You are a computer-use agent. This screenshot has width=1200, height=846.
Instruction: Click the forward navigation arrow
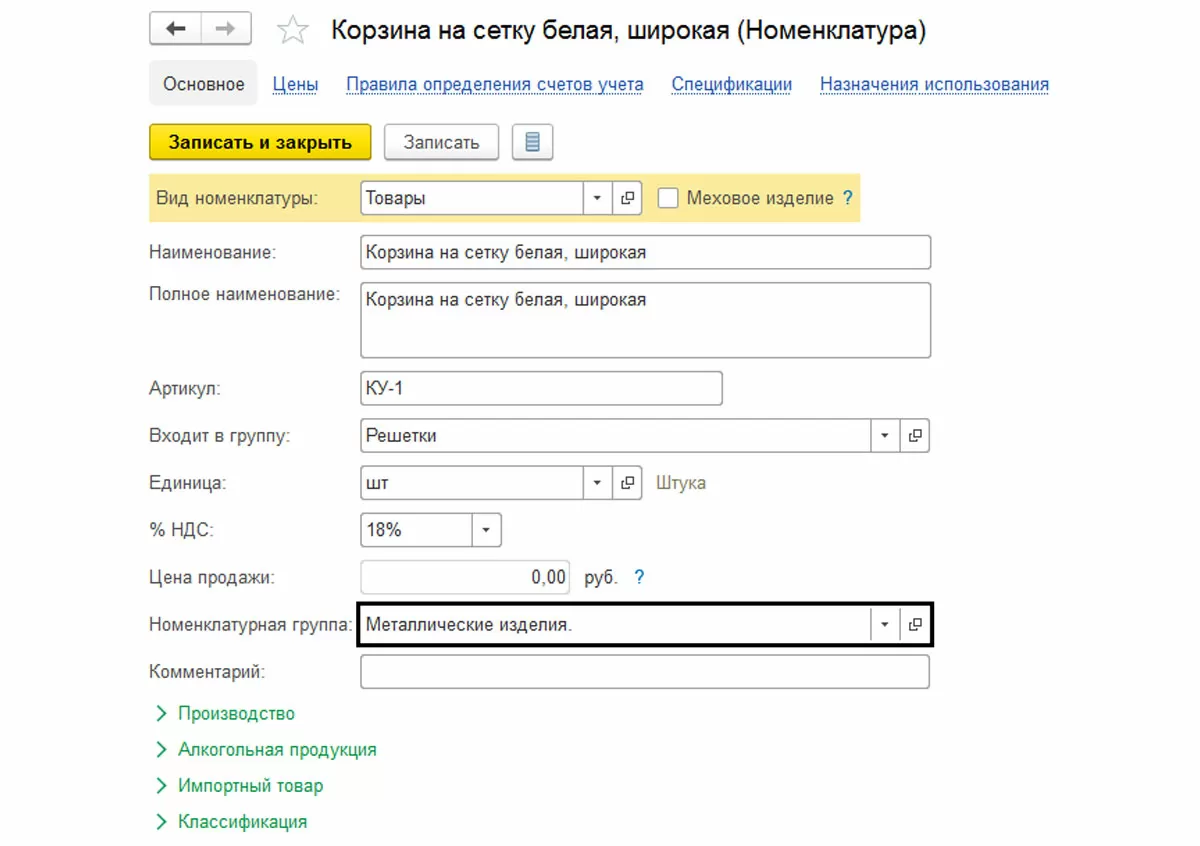click(x=225, y=29)
